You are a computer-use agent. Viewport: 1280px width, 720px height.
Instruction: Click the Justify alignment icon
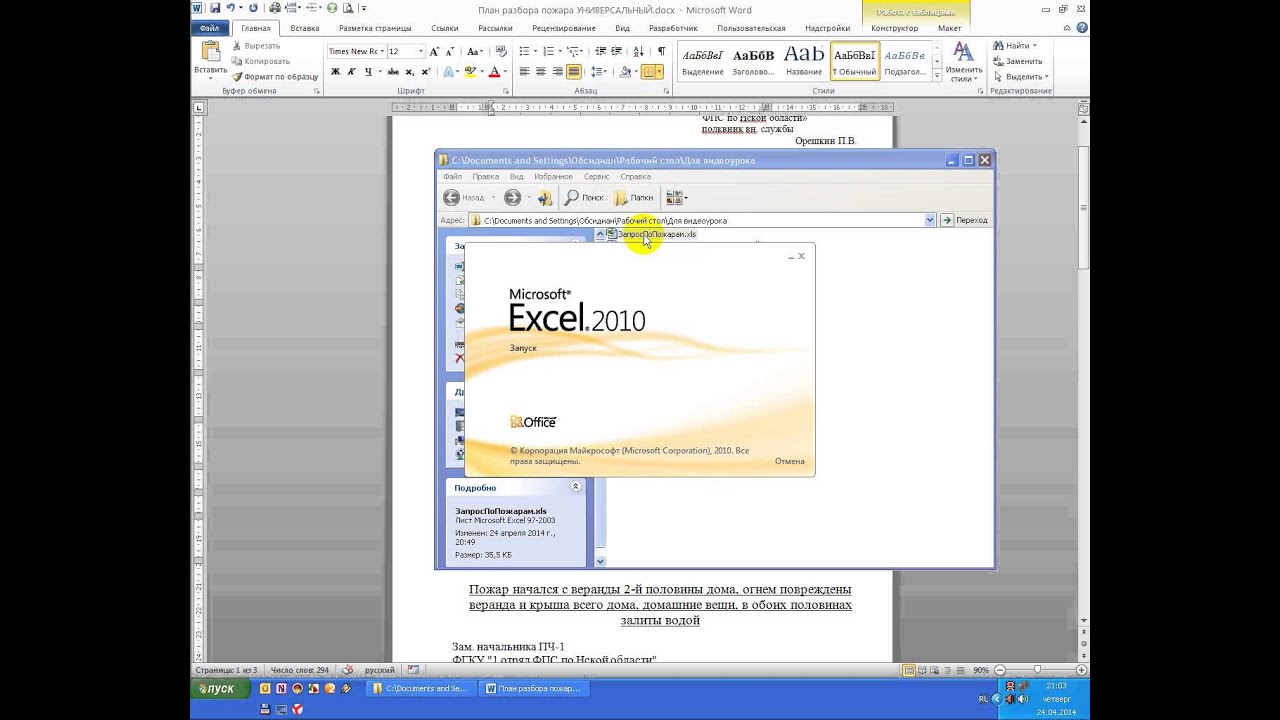pyautogui.click(x=574, y=72)
